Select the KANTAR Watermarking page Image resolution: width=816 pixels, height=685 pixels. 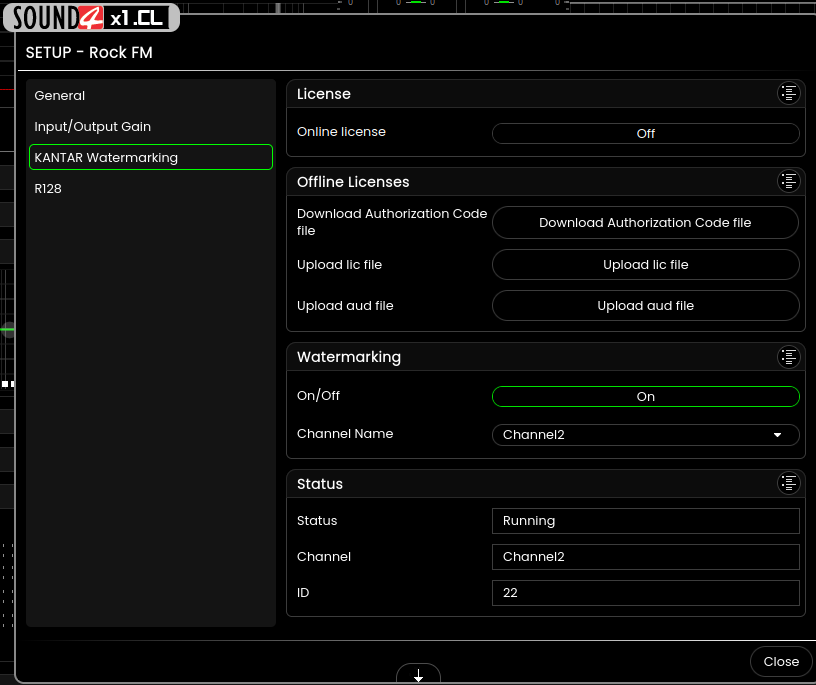[x=150, y=157]
